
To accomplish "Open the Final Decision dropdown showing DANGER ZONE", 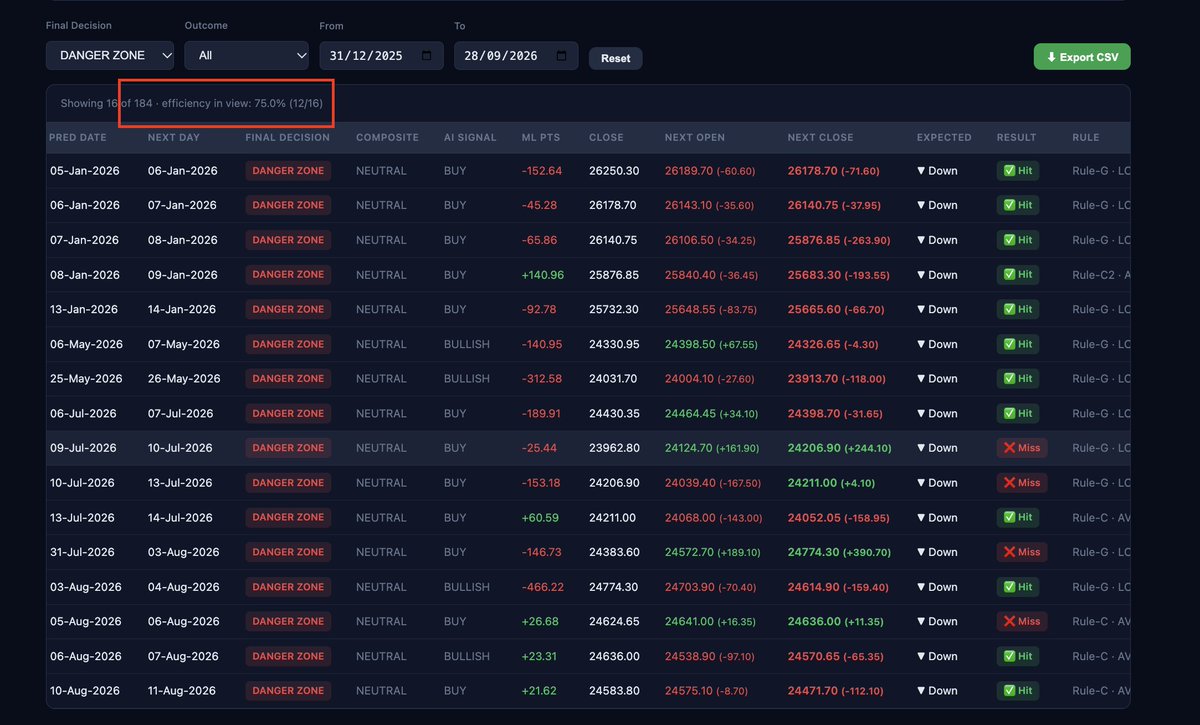I will 110,55.
